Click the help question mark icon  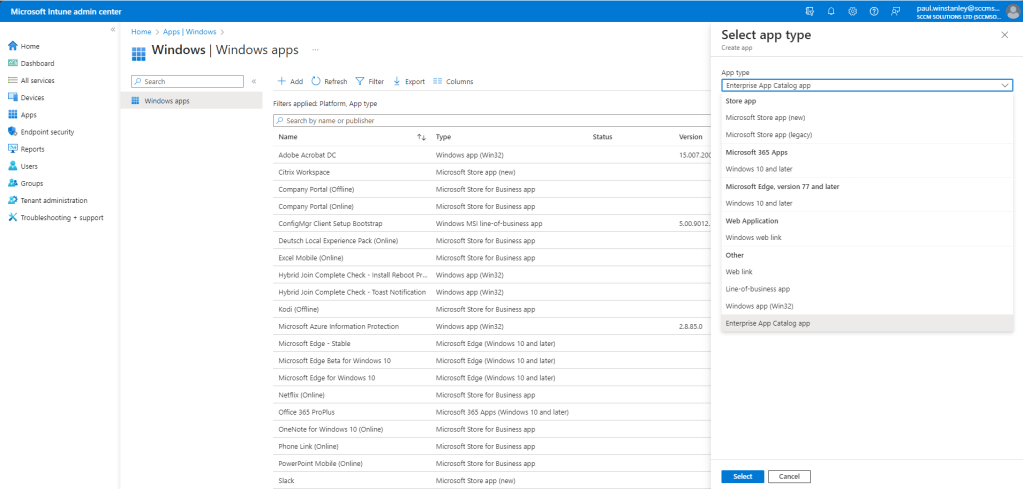pos(874,10)
